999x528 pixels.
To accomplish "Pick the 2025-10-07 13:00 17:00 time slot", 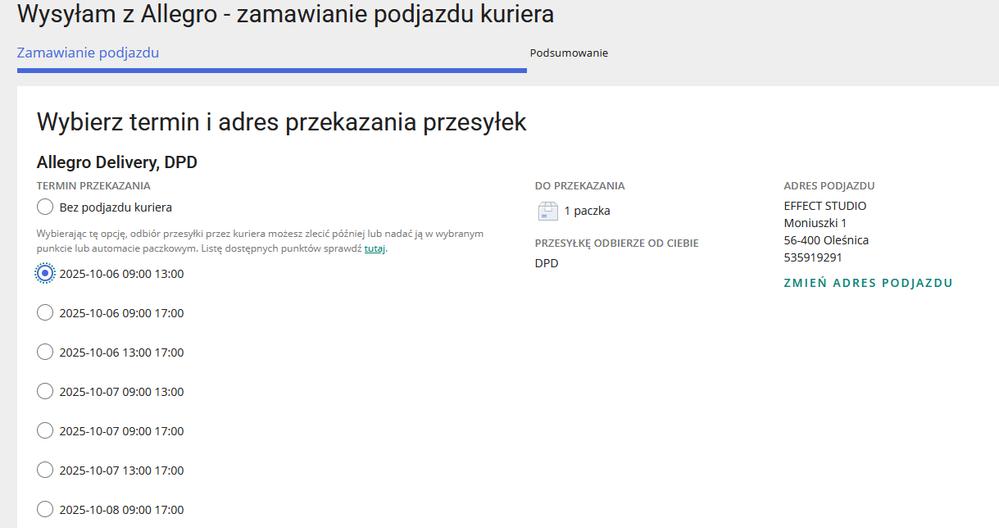I will point(45,470).
